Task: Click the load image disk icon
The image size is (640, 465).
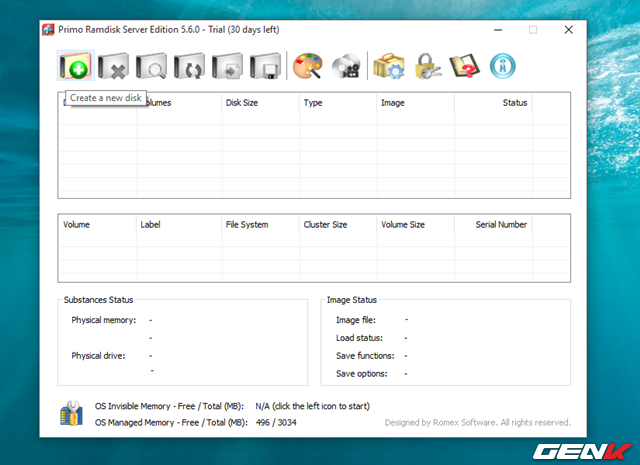Action: tap(227, 66)
